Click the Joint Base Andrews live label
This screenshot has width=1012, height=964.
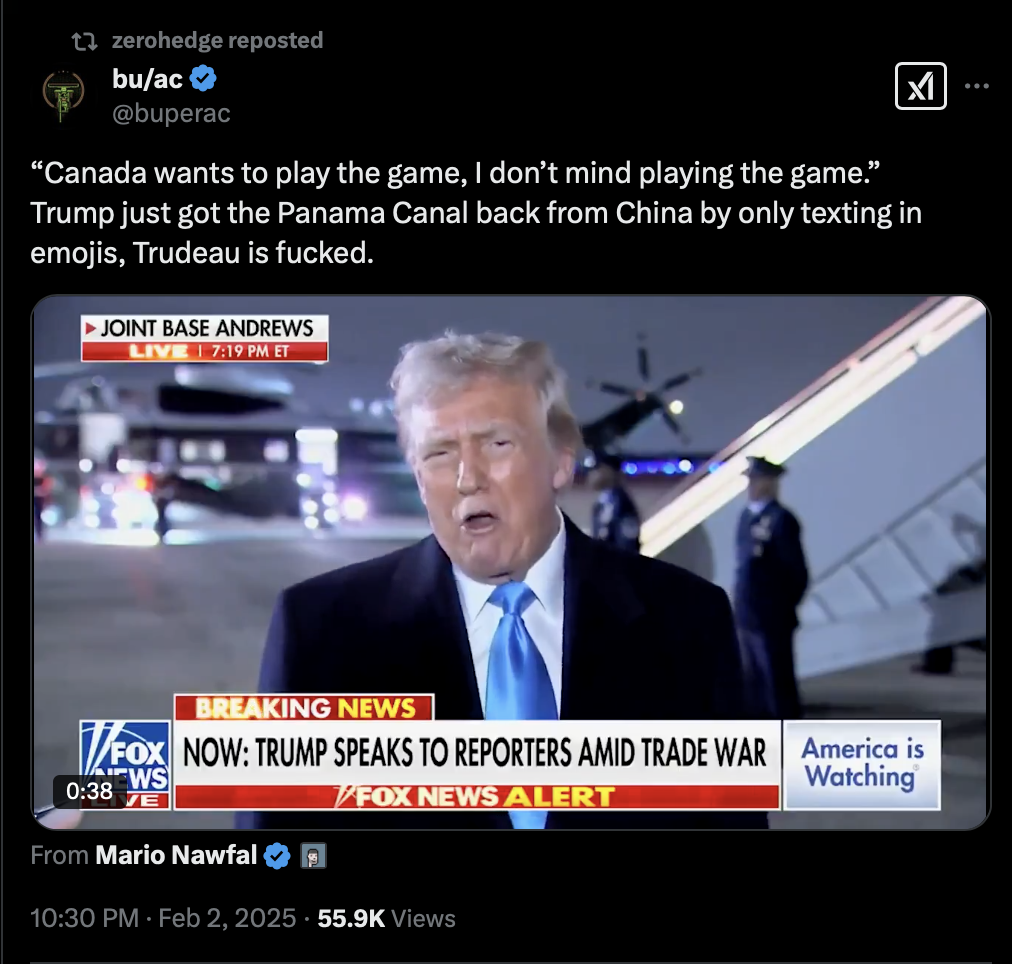pos(205,338)
